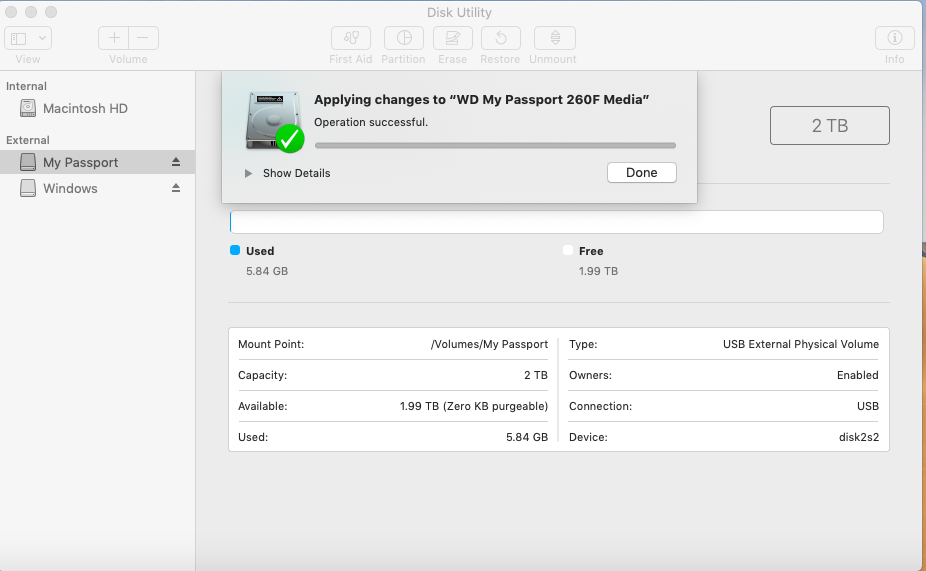Viewport: 926px width, 571px height.
Task: Select the Erase tool
Action: 453,38
